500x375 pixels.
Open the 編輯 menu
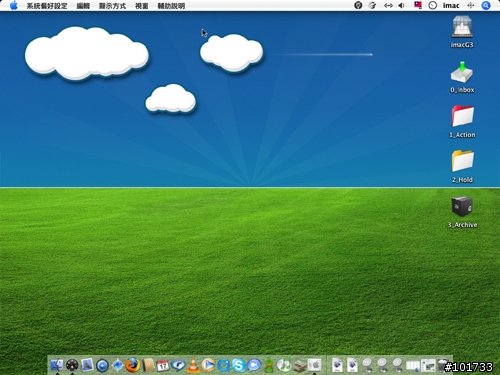pos(83,6)
